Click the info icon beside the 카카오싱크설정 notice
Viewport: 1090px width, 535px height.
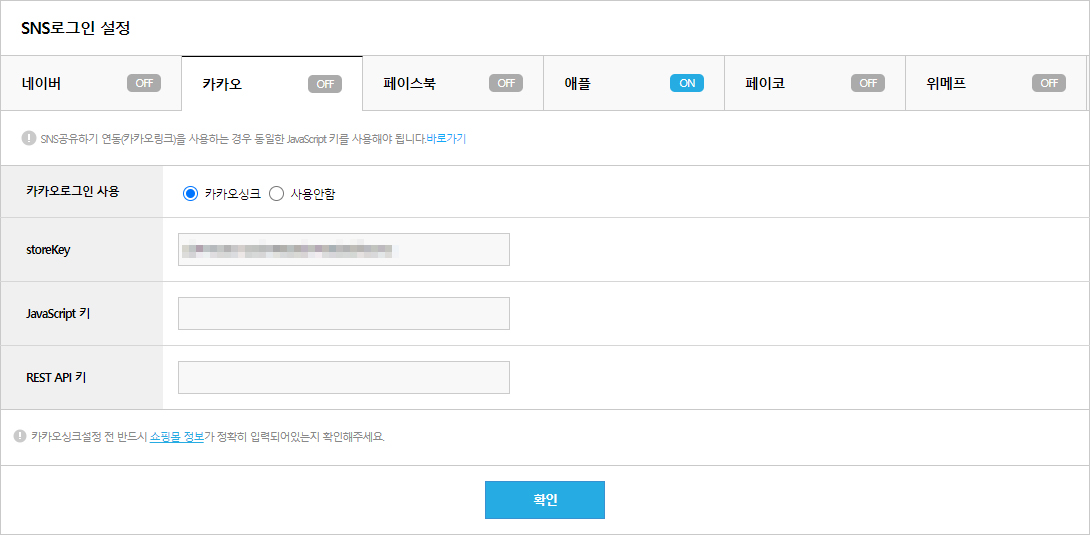tap(20, 436)
